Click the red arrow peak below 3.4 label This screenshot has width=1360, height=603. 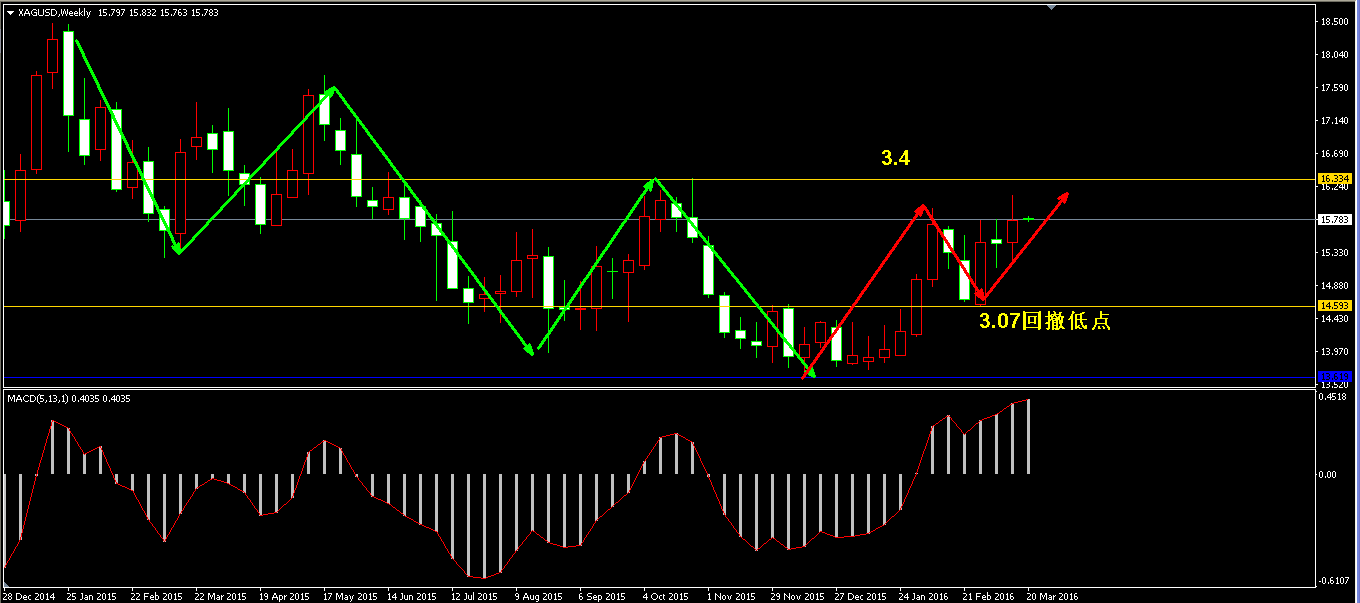(x=923, y=207)
